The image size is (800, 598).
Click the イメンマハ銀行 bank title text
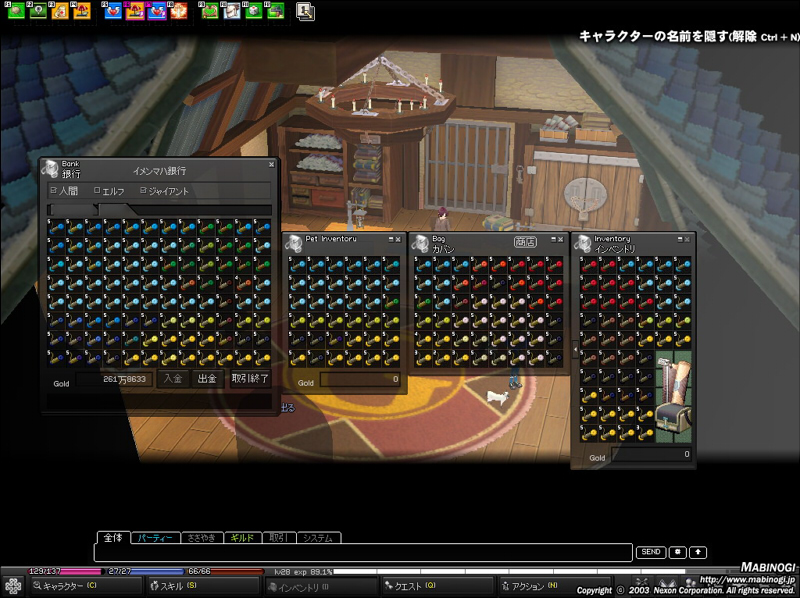coord(160,171)
